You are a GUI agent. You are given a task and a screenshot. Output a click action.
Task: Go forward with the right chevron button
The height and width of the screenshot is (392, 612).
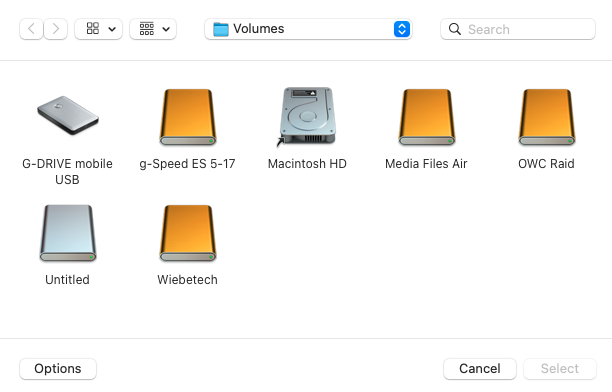[55, 29]
